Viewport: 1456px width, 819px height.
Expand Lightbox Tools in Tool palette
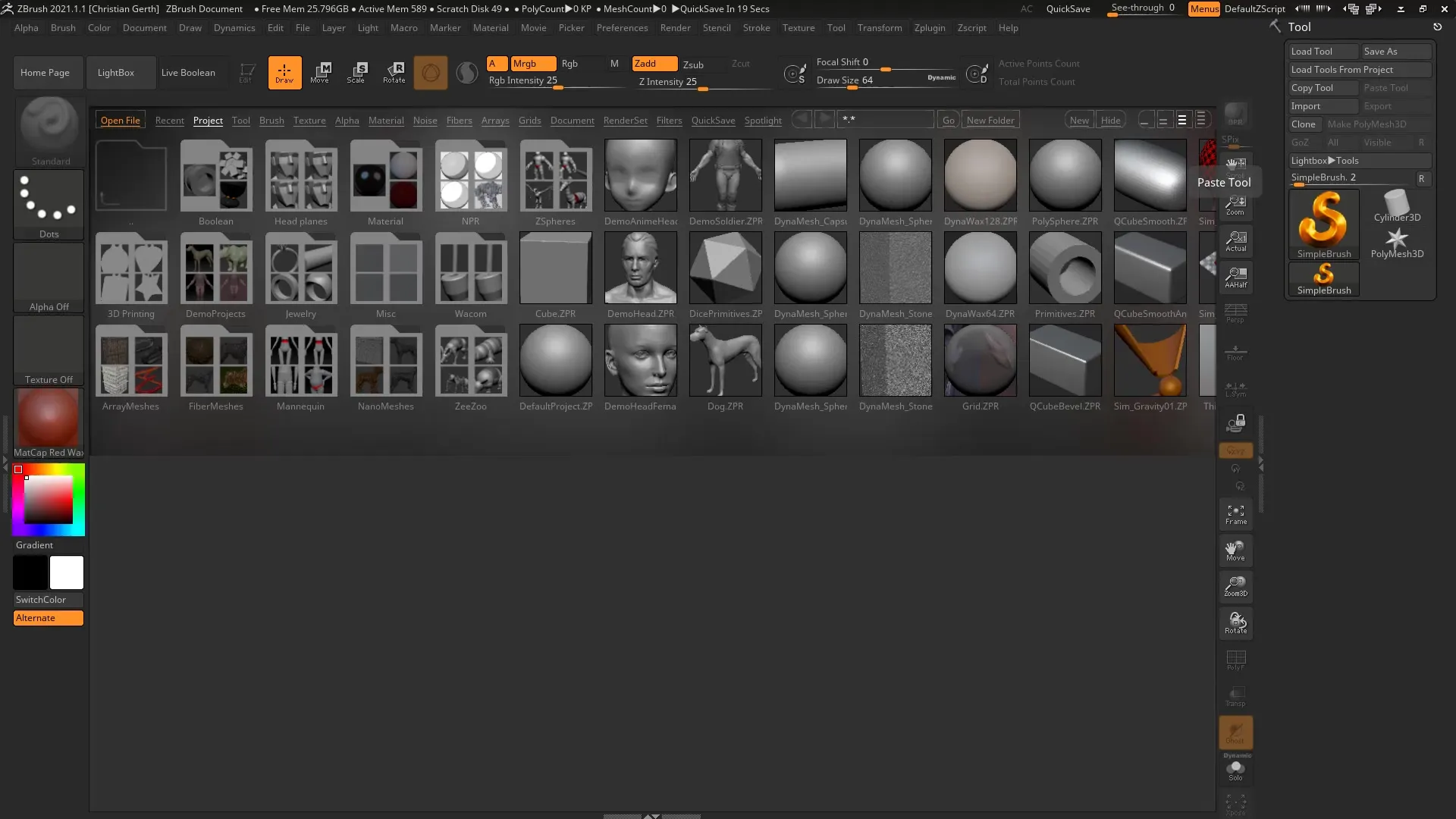click(1360, 161)
